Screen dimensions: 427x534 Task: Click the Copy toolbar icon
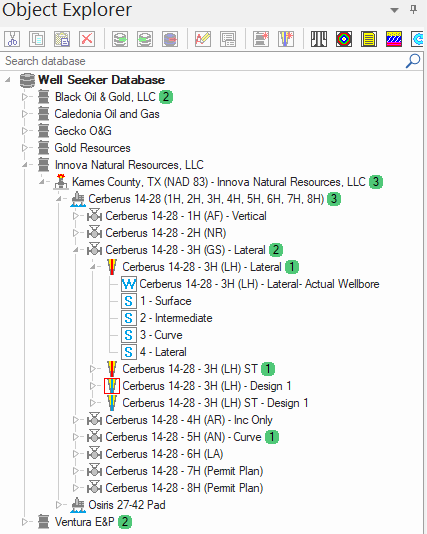(37, 39)
